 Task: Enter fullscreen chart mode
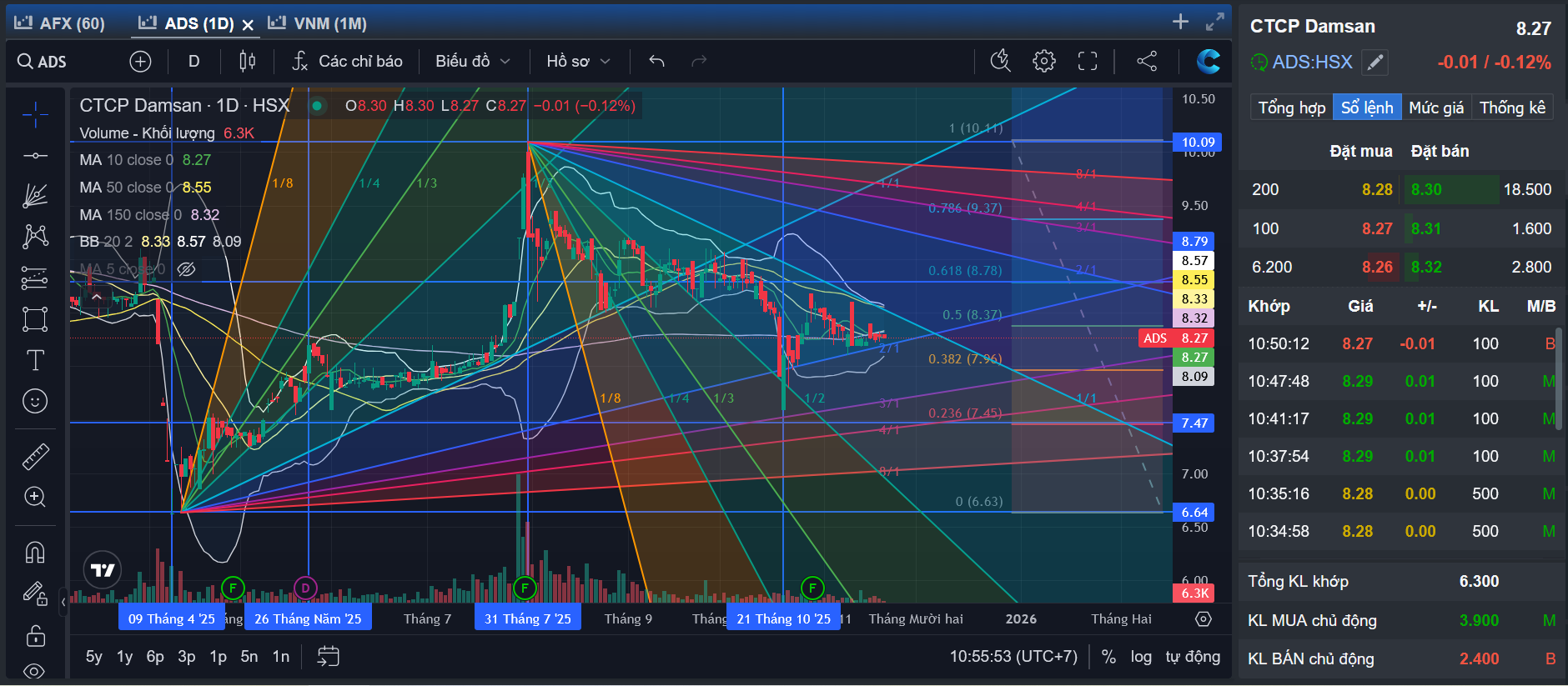[1088, 61]
